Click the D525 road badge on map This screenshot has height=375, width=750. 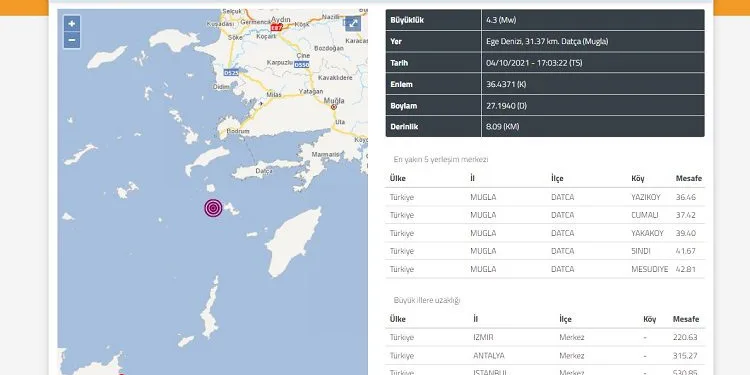pos(231,73)
